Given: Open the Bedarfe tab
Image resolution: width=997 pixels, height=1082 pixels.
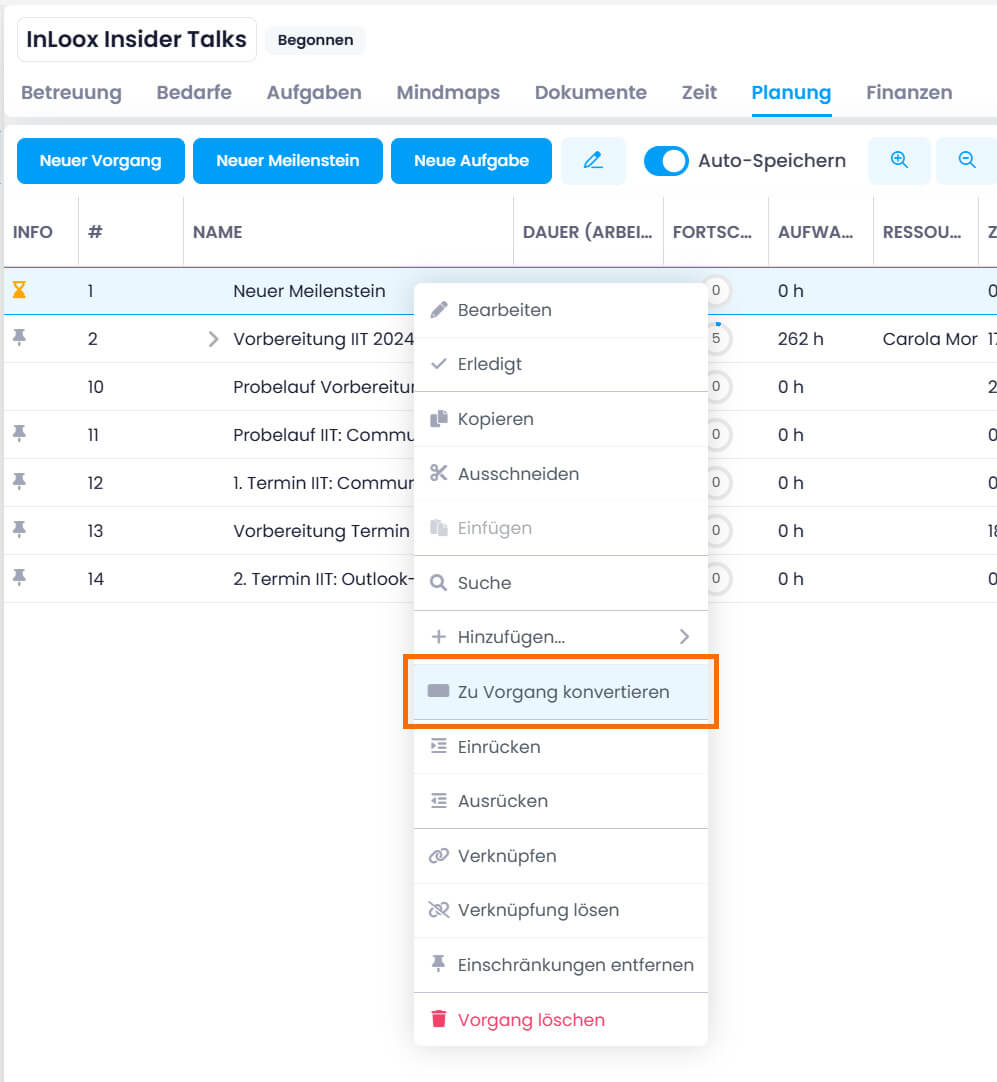Looking at the screenshot, I should tap(194, 92).
